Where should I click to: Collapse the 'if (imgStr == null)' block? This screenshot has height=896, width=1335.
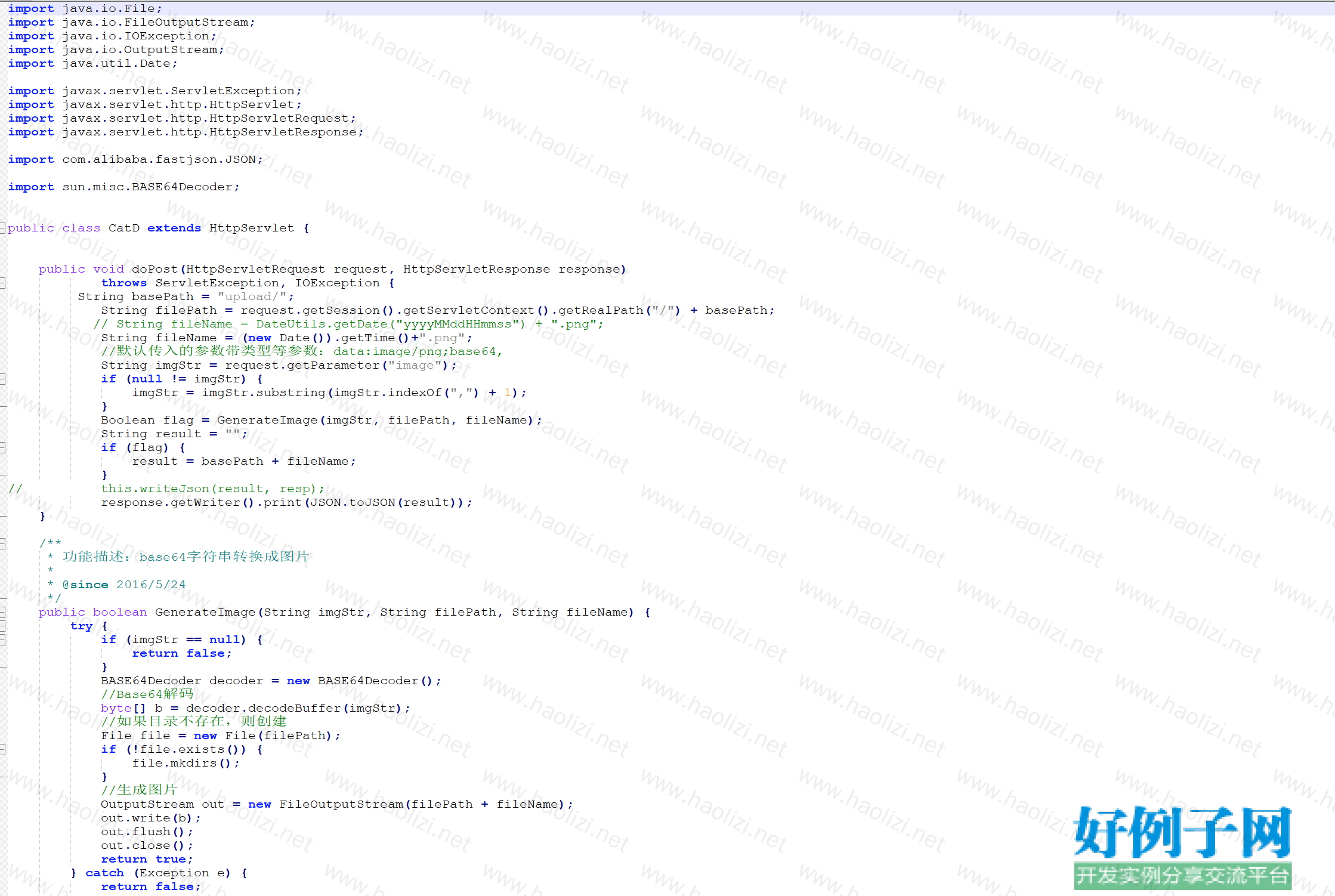click(2, 639)
